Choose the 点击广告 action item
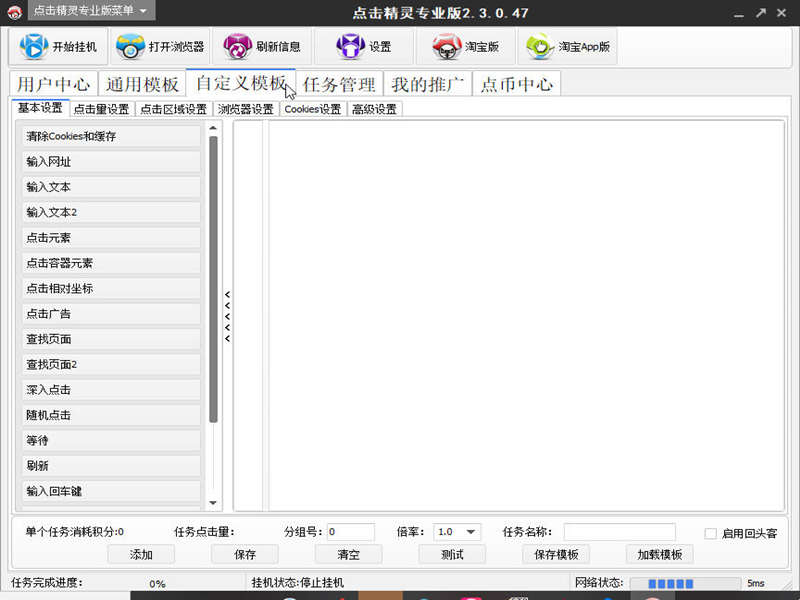 [111, 314]
